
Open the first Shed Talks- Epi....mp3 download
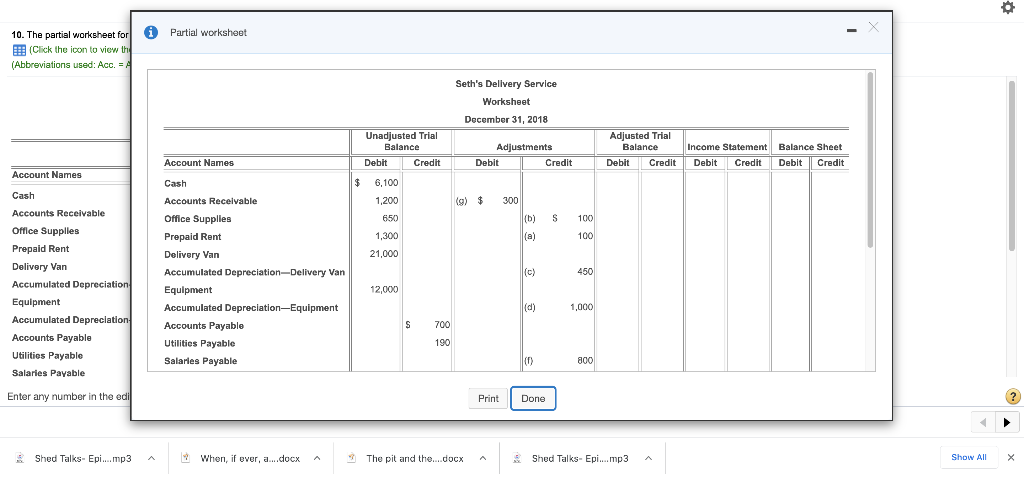(x=83, y=458)
